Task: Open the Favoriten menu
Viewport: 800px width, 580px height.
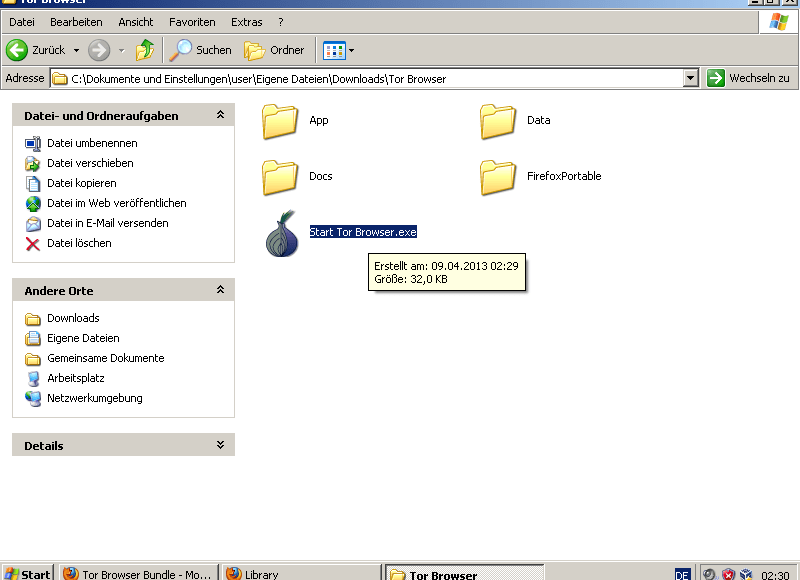Action: point(192,22)
